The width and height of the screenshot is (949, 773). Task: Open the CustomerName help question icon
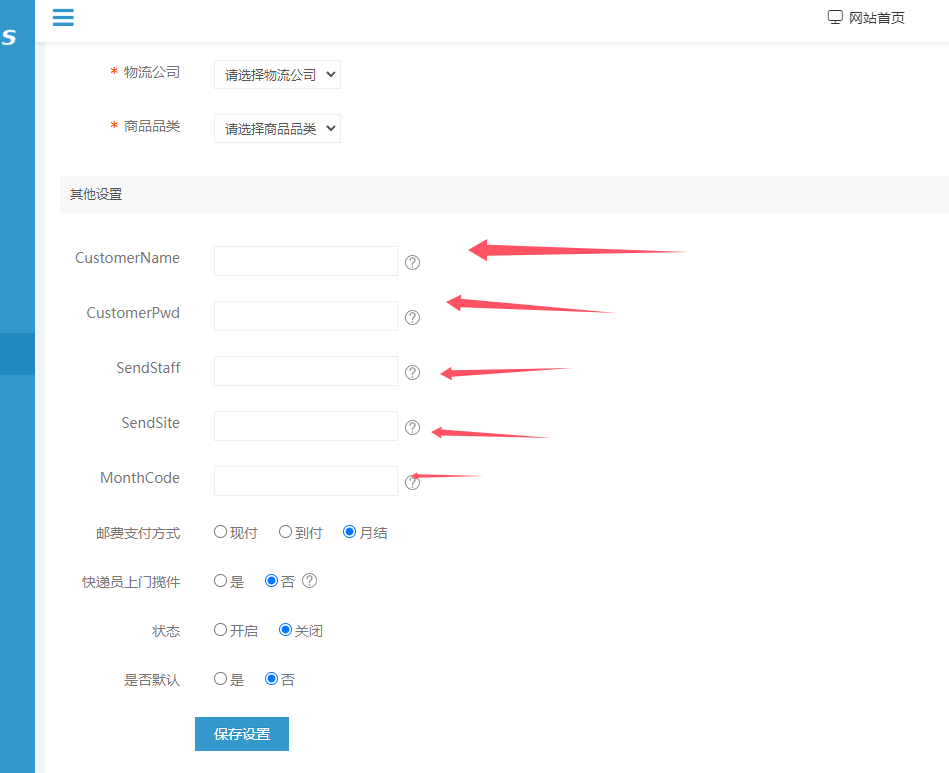click(412, 262)
